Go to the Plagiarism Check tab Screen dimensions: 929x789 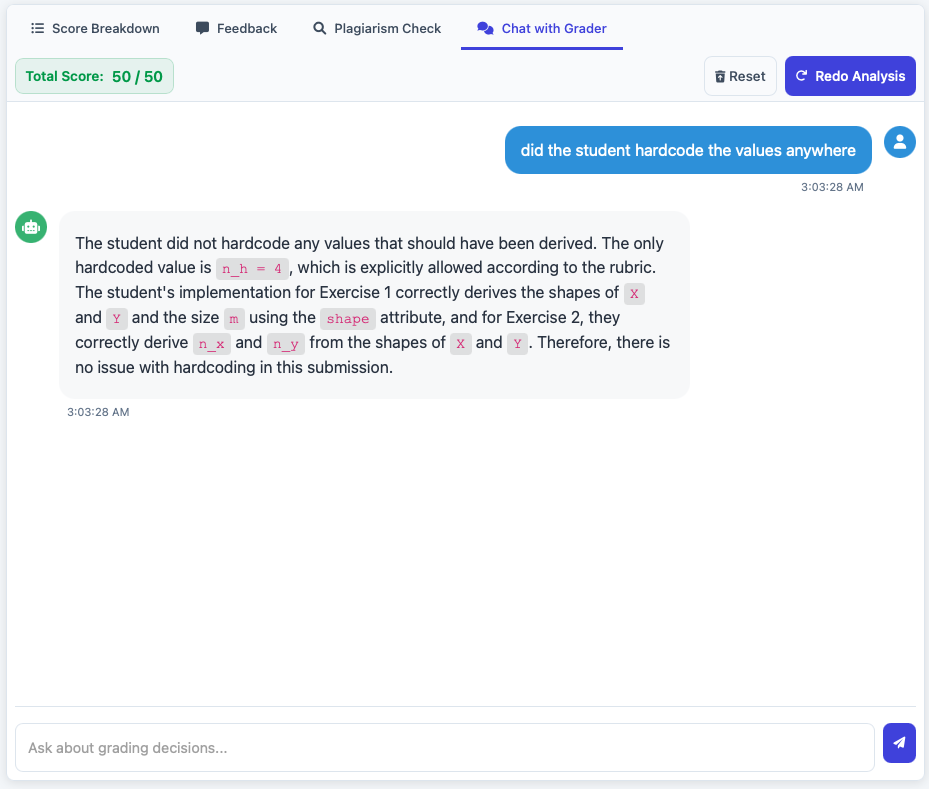coord(377,28)
